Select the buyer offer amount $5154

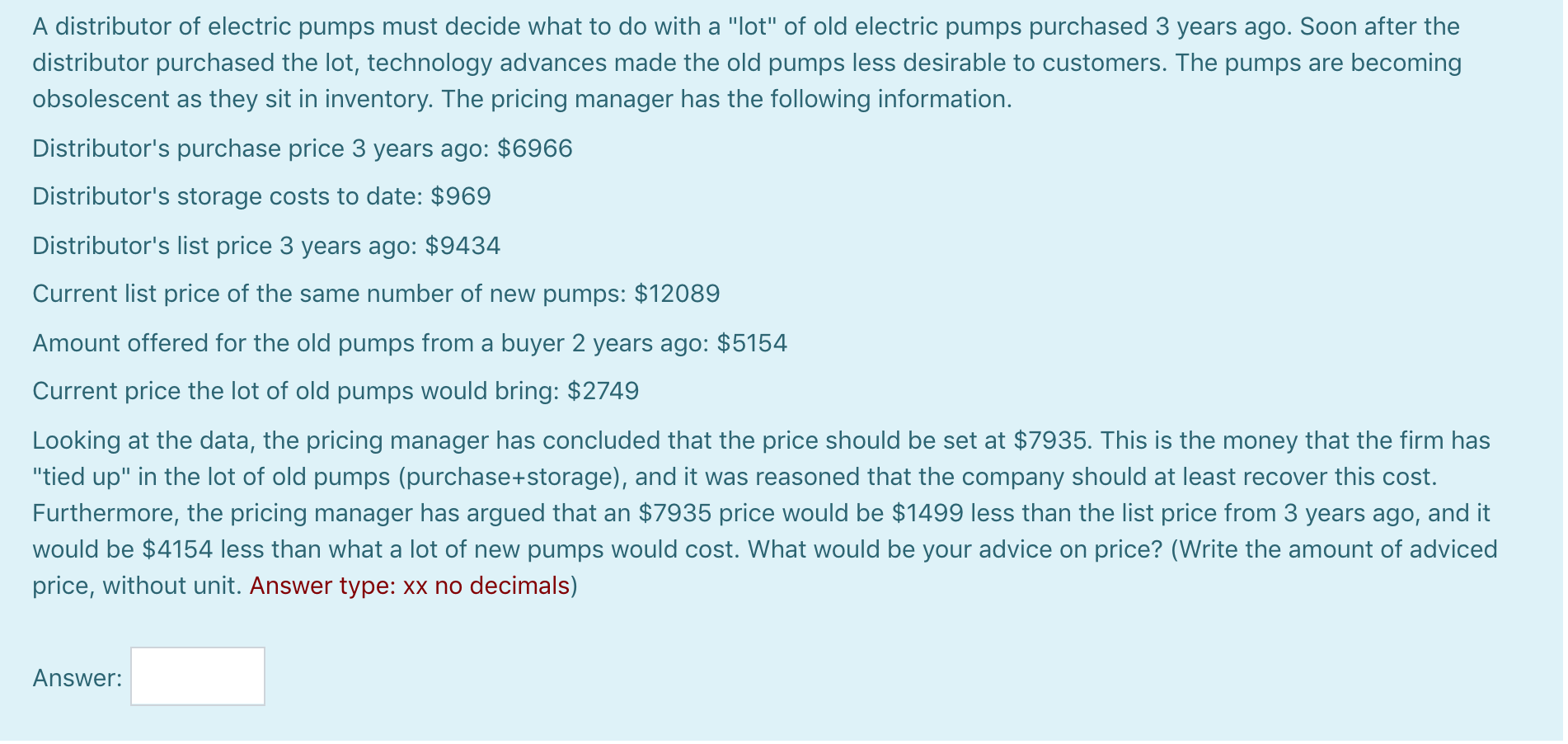point(752,342)
